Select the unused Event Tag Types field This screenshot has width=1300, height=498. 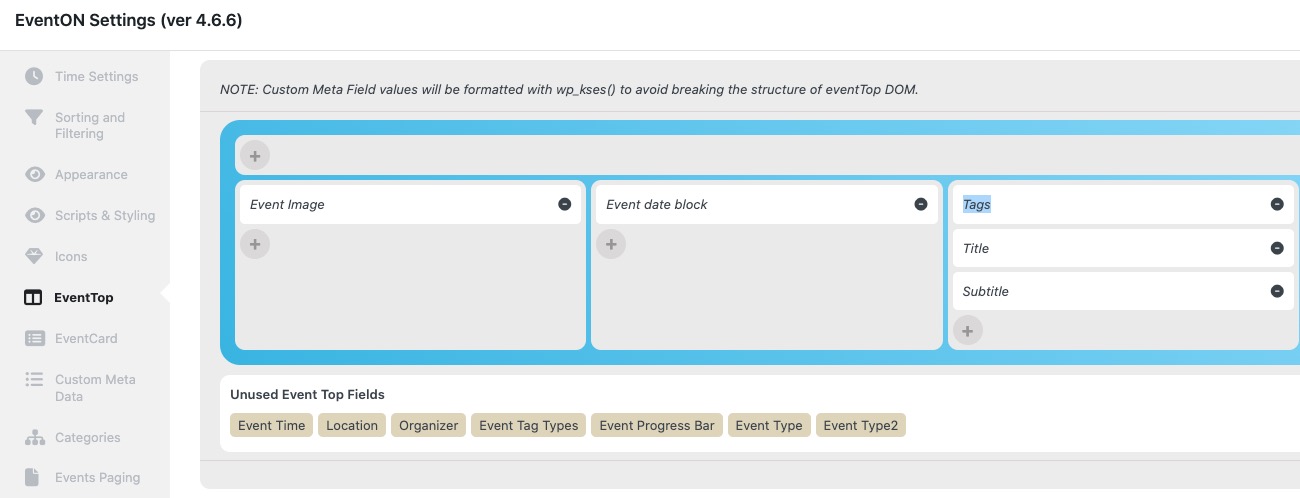pyautogui.click(x=529, y=425)
